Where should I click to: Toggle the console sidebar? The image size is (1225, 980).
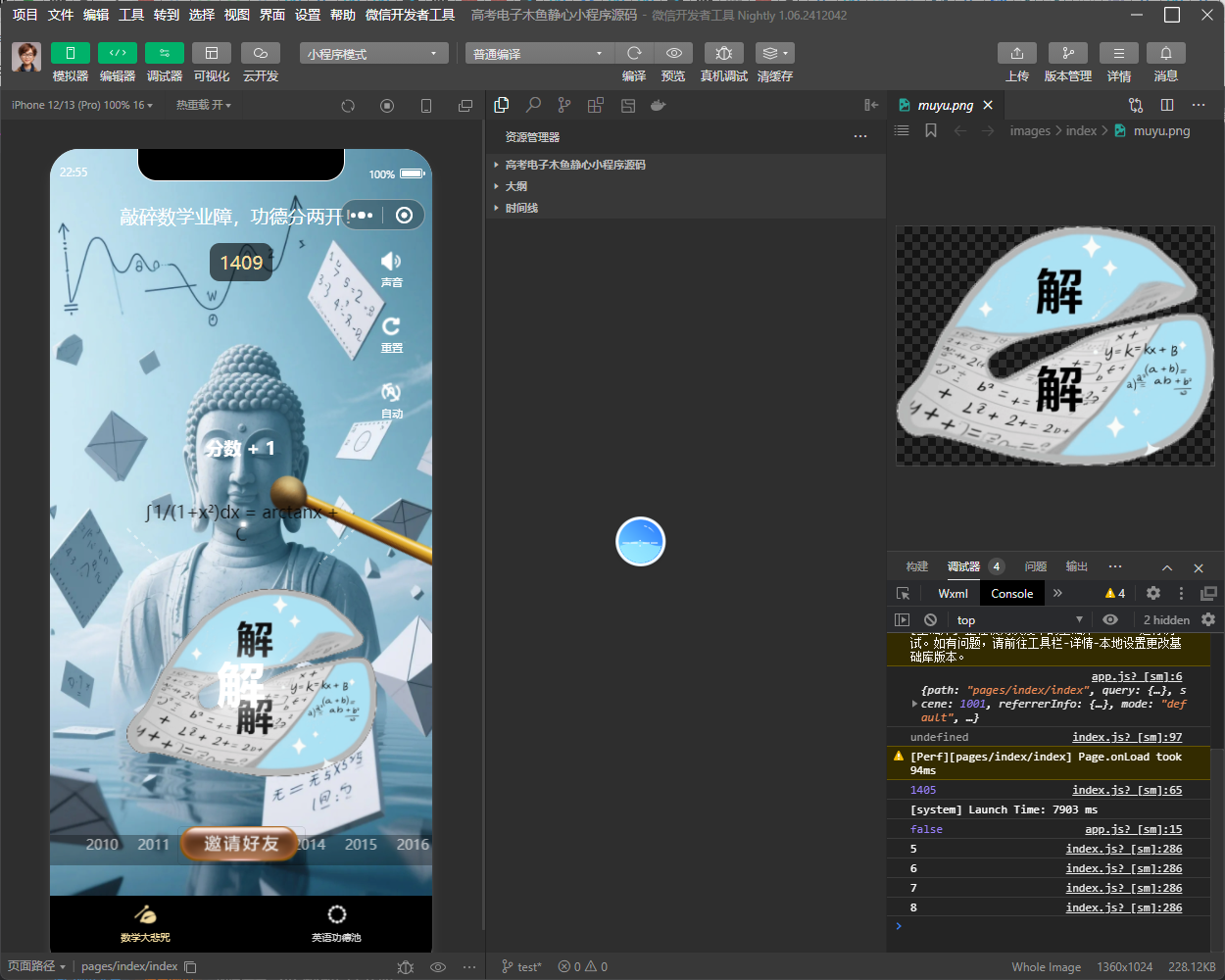903,619
